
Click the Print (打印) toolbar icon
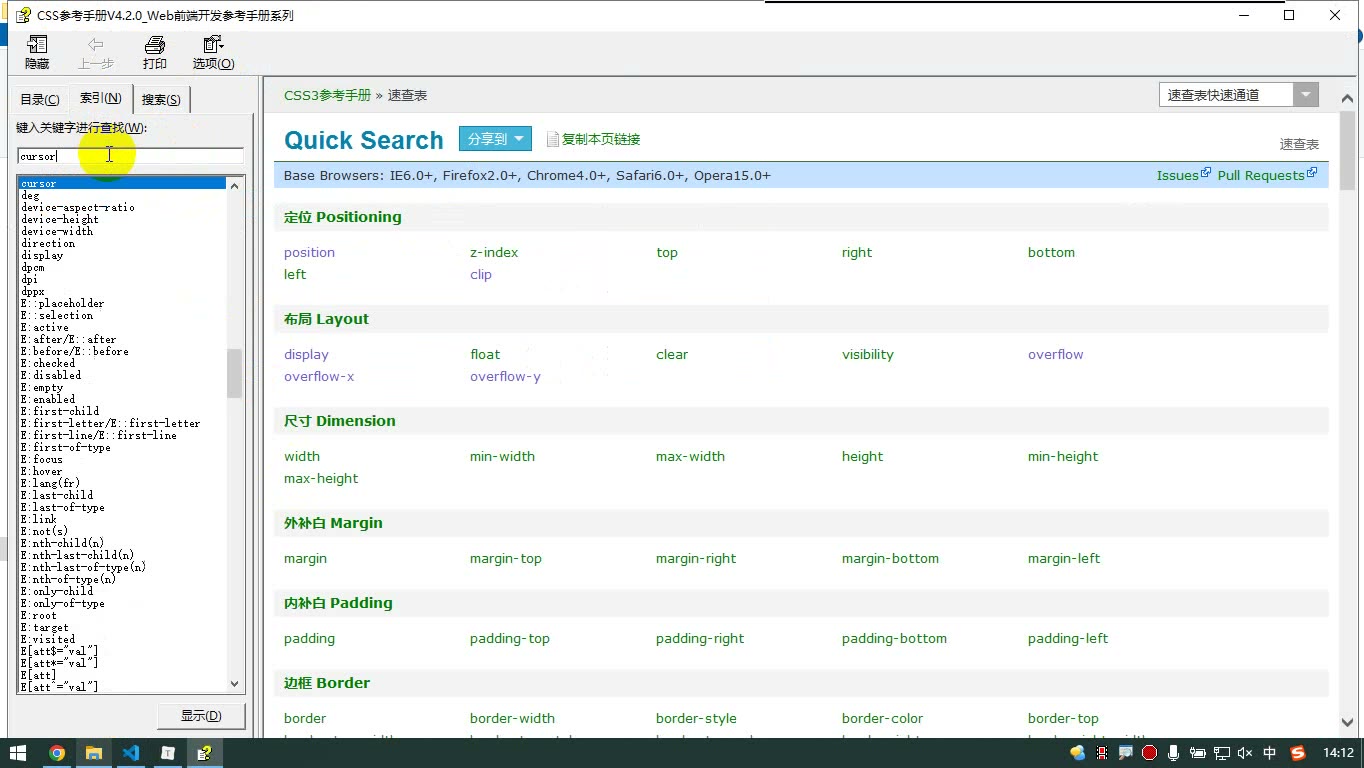coord(154,52)
